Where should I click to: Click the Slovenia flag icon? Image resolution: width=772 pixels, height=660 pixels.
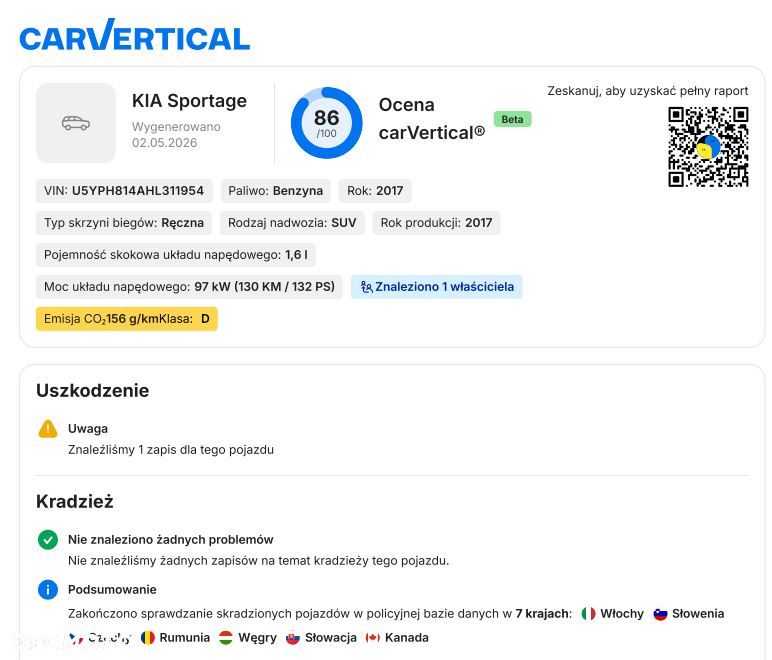660,614
